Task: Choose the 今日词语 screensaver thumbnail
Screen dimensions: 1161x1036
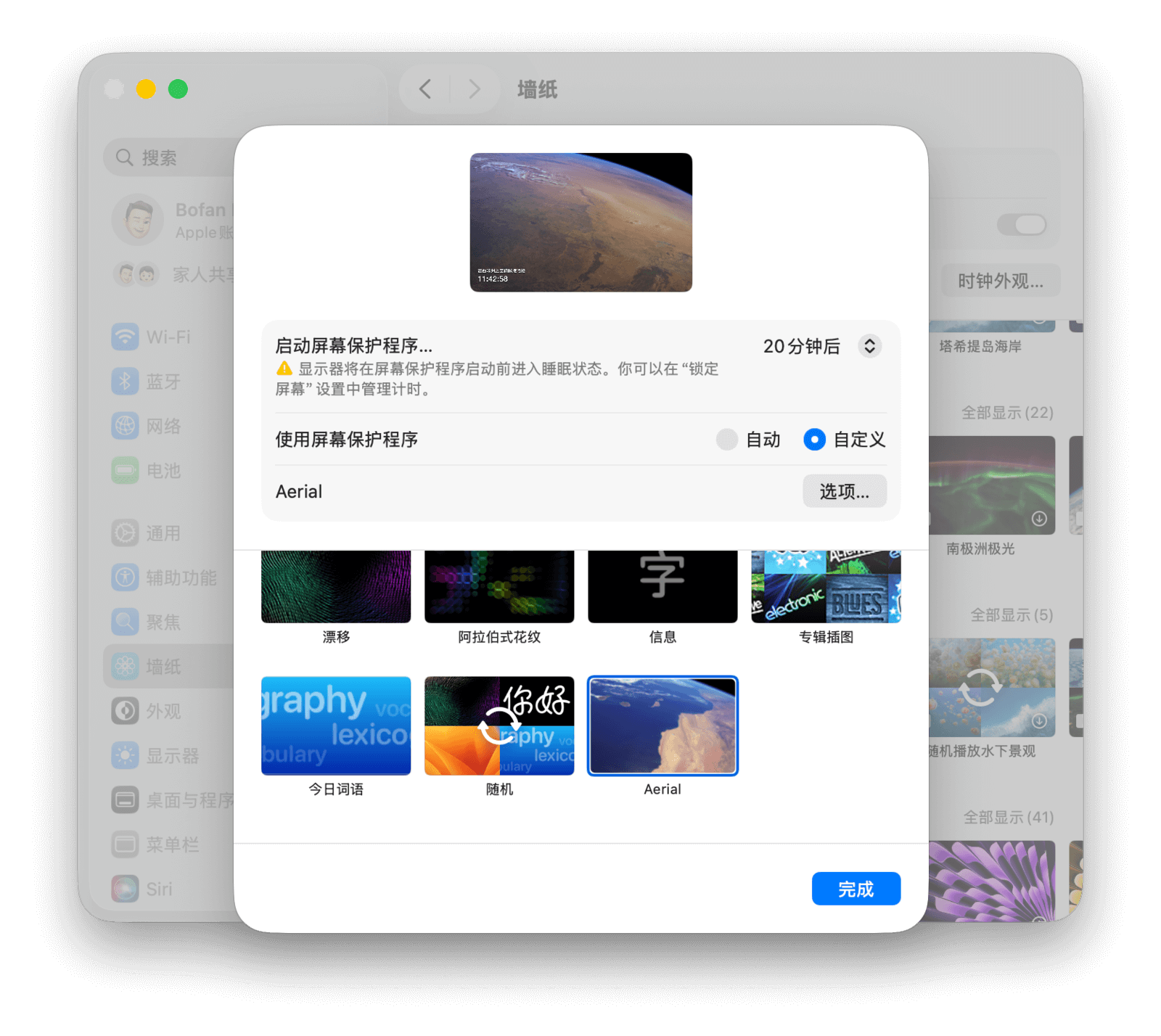Action: (336, 726)
